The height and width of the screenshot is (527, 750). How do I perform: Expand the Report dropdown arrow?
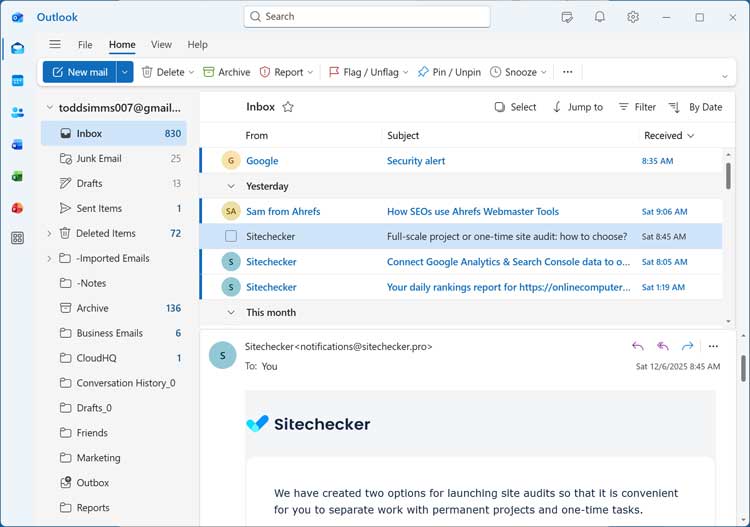[x=310, y=72]
